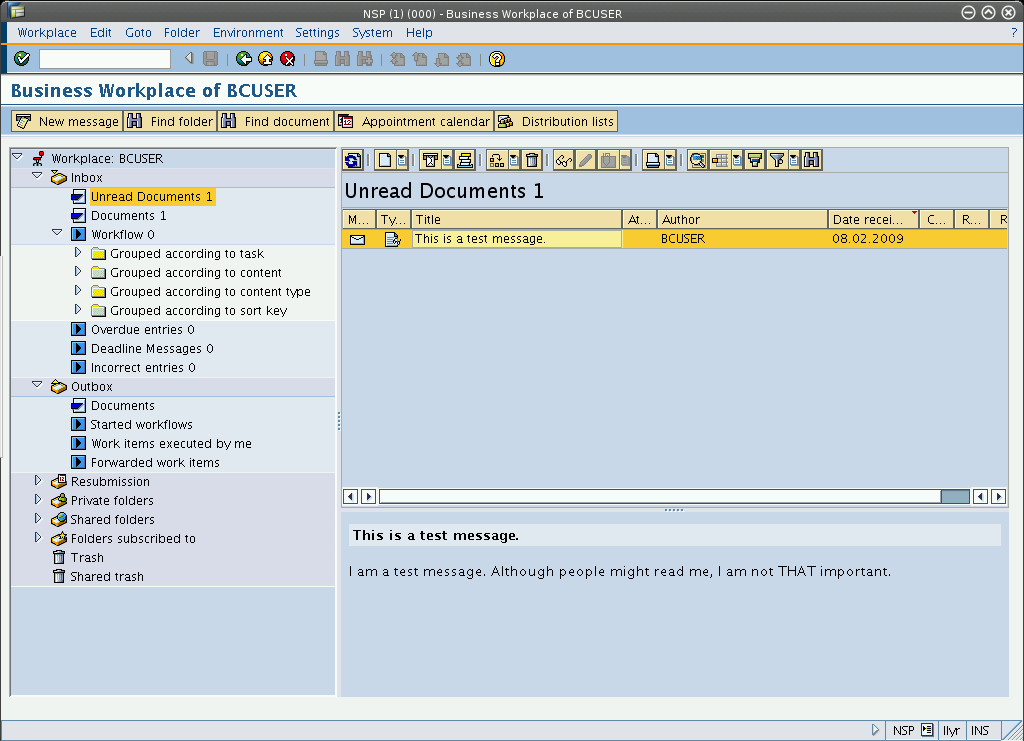Click the red Cancel icon
This screenshot has width=1024, height=741.
click(x=288, y=59)
